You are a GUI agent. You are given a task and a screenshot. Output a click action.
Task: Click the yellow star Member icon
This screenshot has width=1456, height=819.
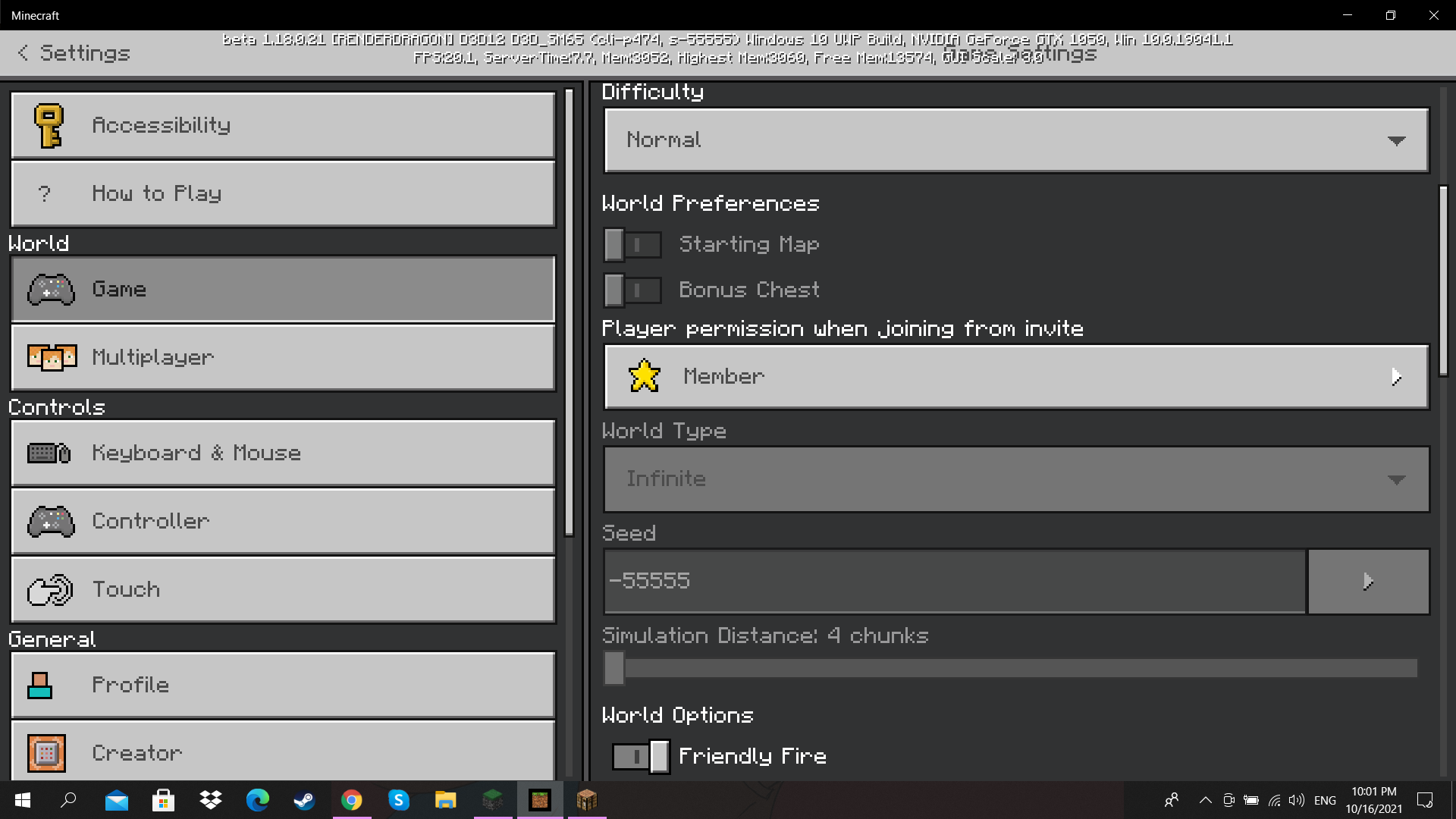coord(644,376)
